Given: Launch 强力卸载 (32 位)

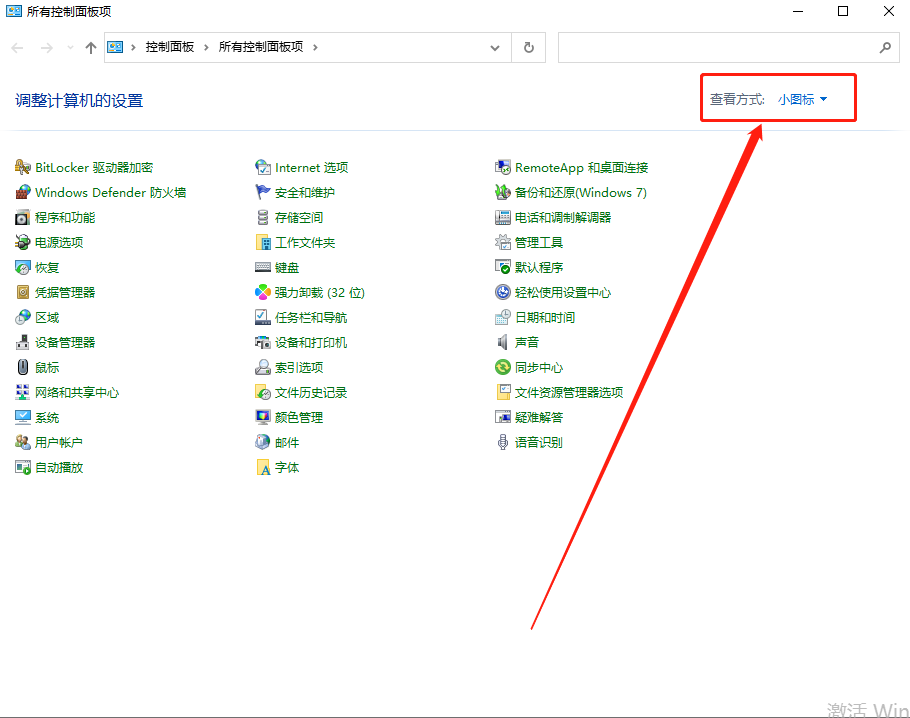Looking at the screenshot, I should (x=316, y=292).
